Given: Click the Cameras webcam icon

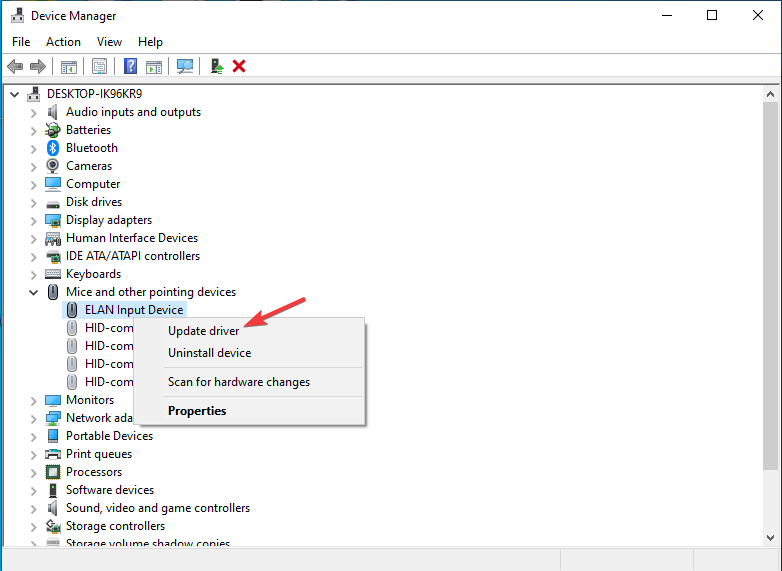Looking at the screenshot, I should [52, 166].
